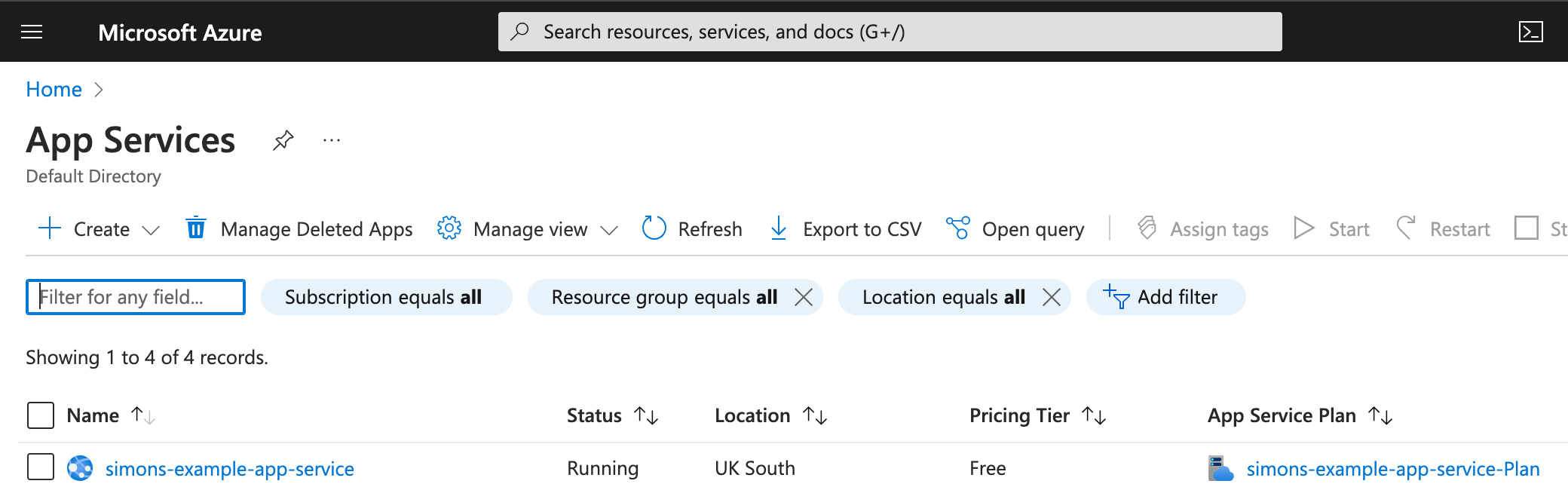Sort by Name using the arrows icon
The height and width of the screenshot is (490, 1568).
point(142,415)
